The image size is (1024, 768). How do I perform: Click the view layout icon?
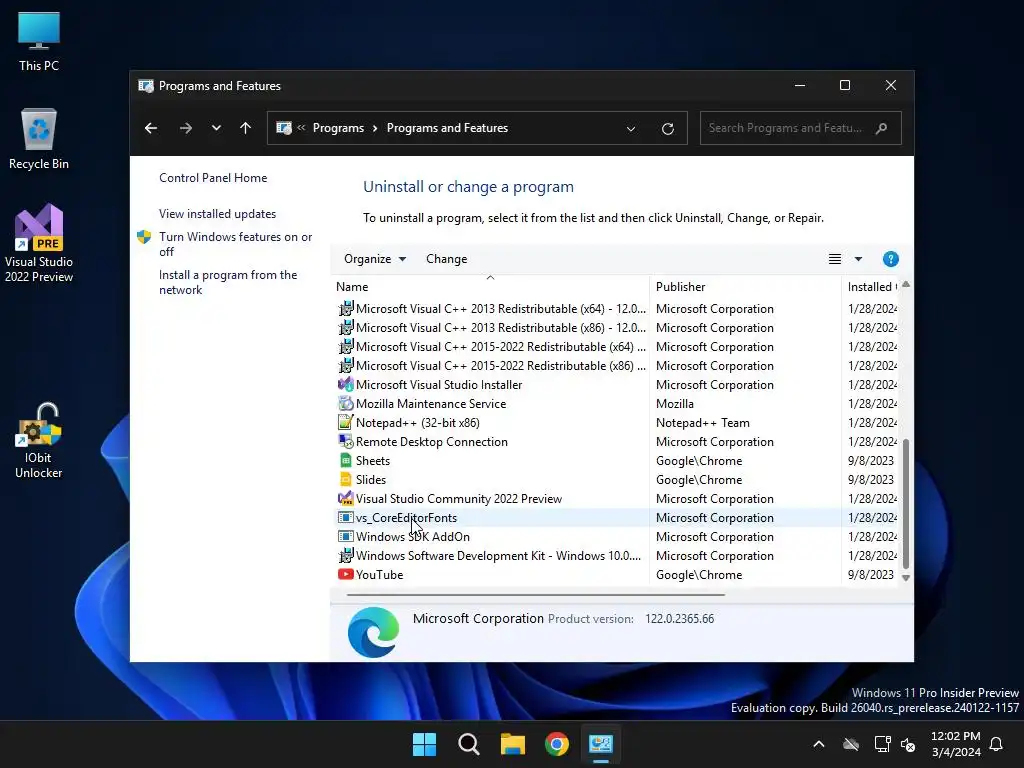[x=835, y=259]
